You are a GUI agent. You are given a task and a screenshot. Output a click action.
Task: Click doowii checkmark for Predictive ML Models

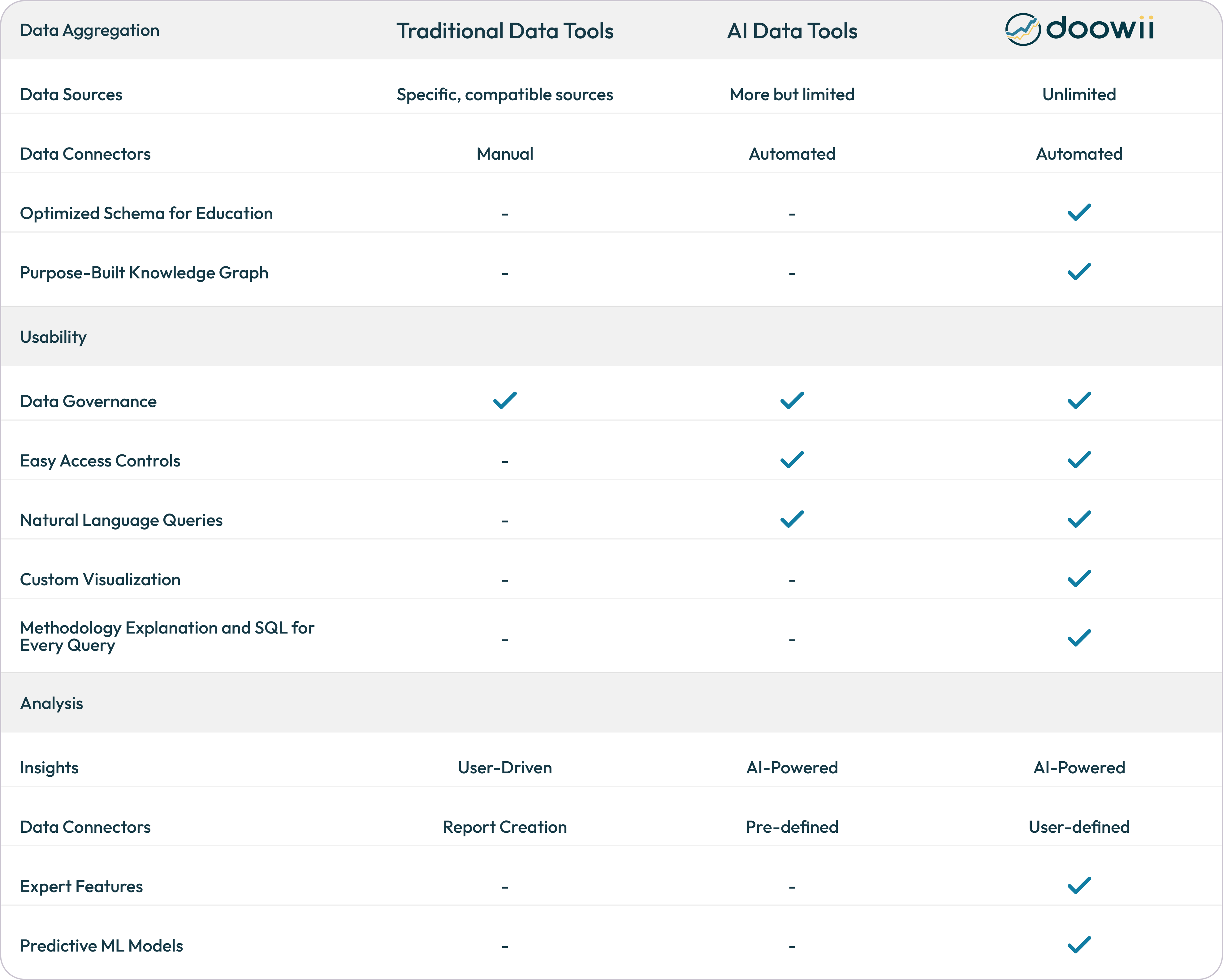(1079, 945)
